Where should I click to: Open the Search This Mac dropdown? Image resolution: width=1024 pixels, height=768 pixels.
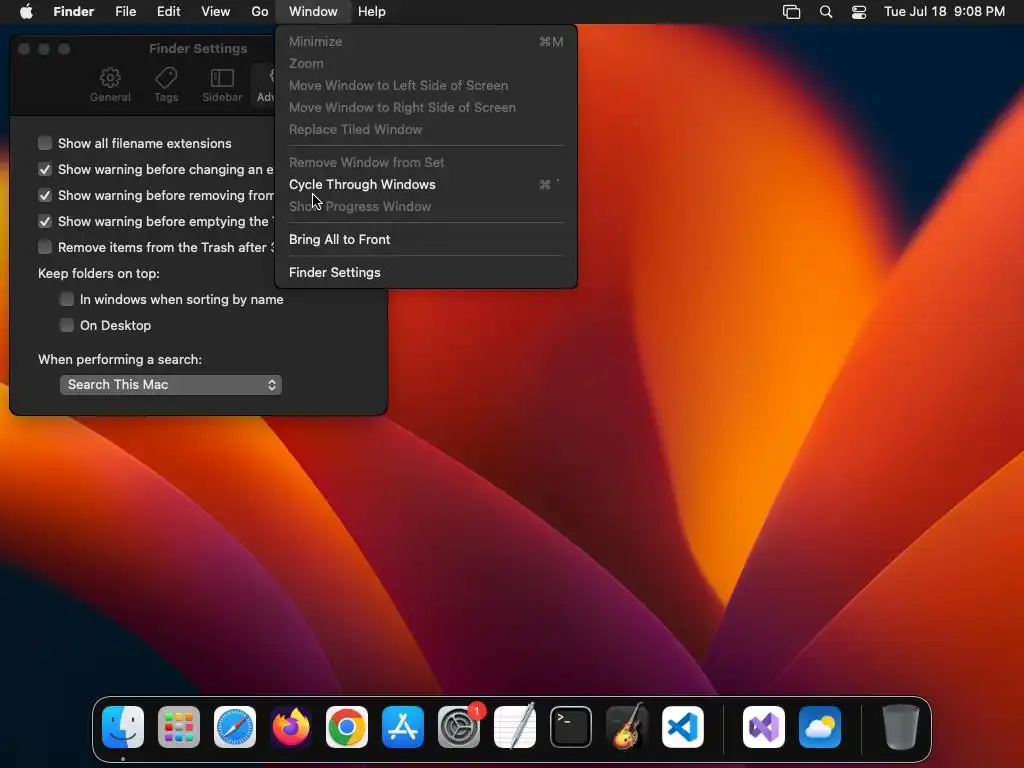point(170,385)
